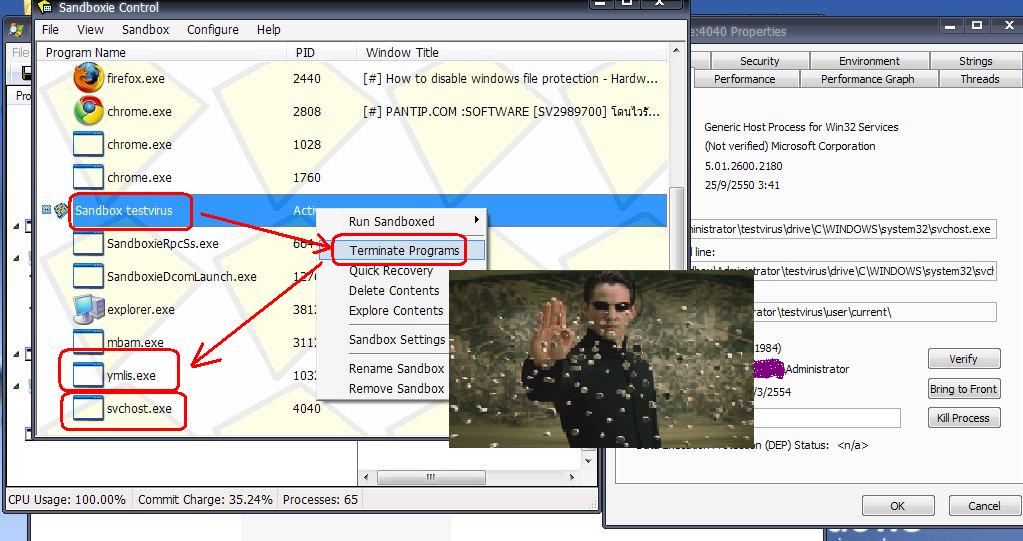Switch to Security tab in Properties window
This screenshot has height=541, width=1023.
click(759, 61)
